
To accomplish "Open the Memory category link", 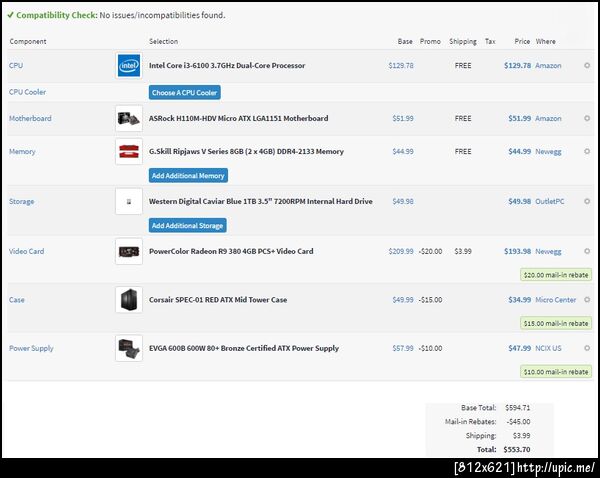I will [x=22, y=152].
